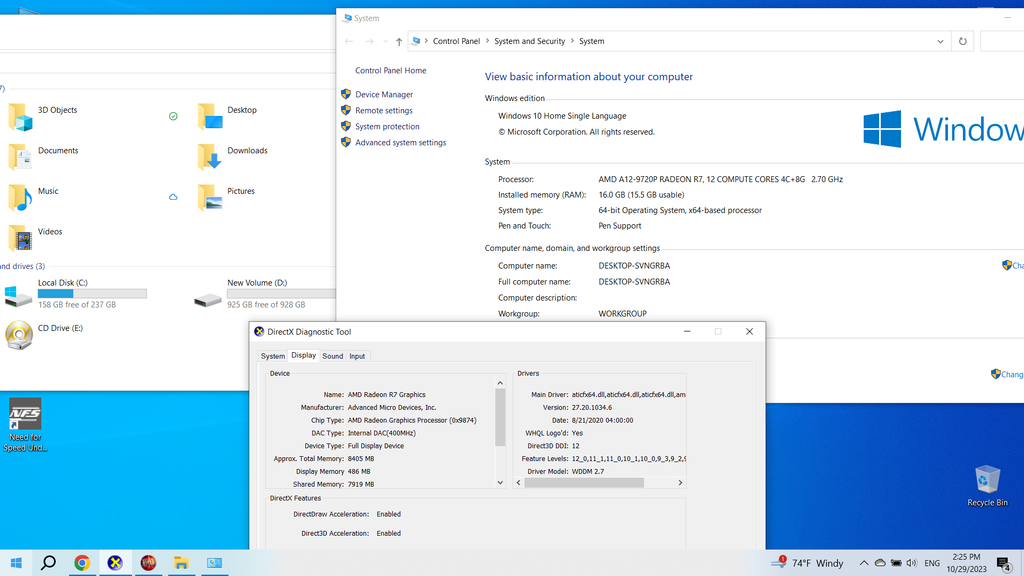Open the Music folder icon
This screenshot has height=576, width=1024.
click(20, 197)
